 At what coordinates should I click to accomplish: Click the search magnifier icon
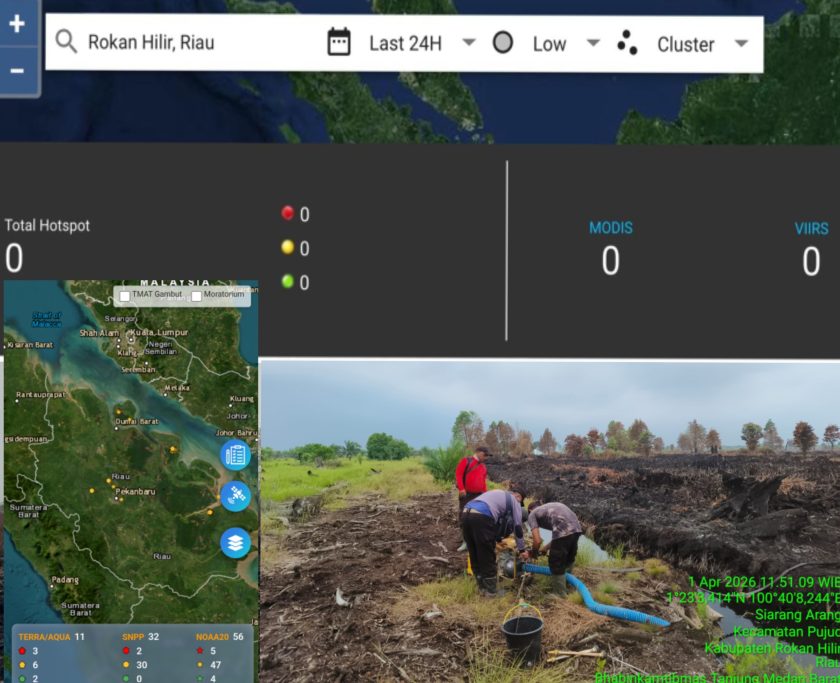[66, 42]
